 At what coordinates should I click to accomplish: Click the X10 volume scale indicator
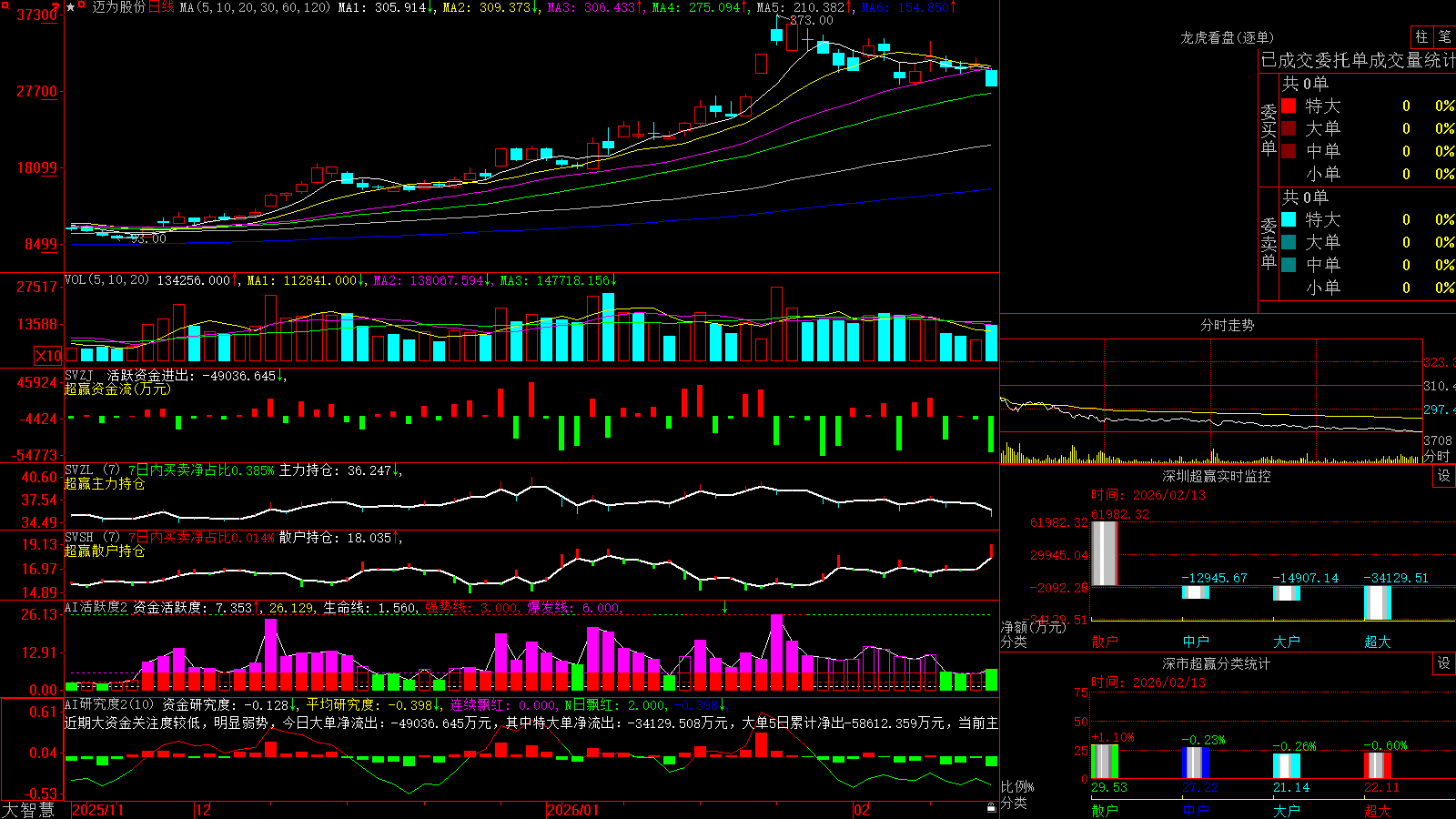click(x=48, y=356)
